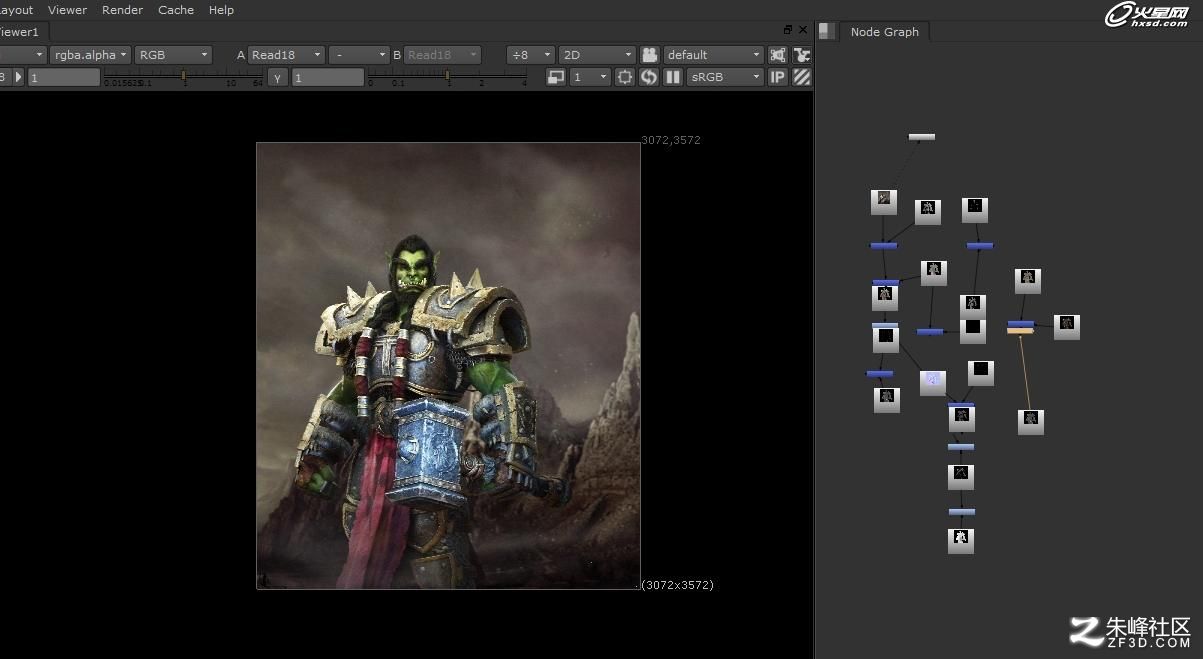The image size is (1203, 659).
Task: Select the top-left Read node thumbnail
Action: coord(883,202)
